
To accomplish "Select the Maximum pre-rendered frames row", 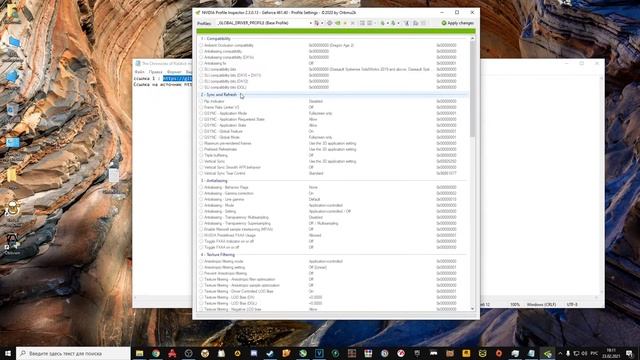I will pos(333,143).
